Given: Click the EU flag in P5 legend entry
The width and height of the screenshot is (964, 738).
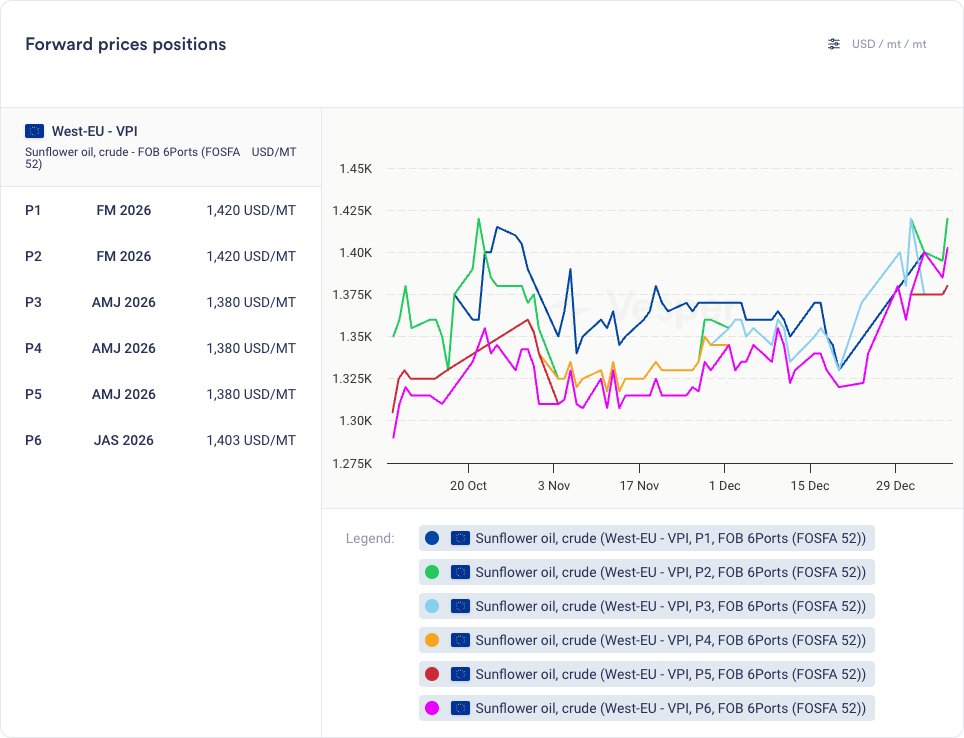Looking at the screenshot, I should pyautogui.click(x=460, y=674).
